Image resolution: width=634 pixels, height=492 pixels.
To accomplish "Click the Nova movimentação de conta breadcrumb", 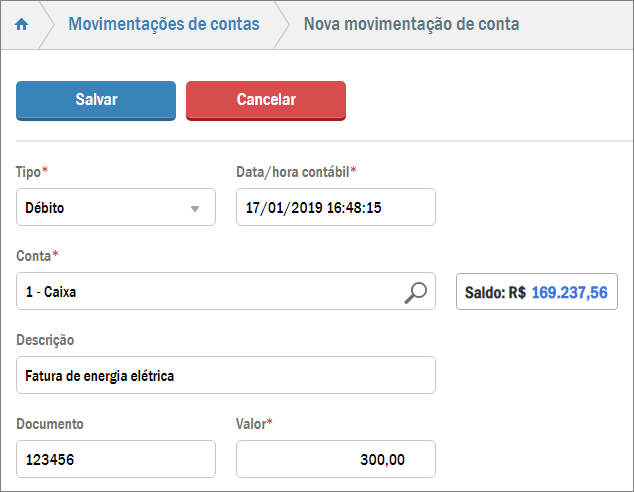I will [x=411, y=24].
